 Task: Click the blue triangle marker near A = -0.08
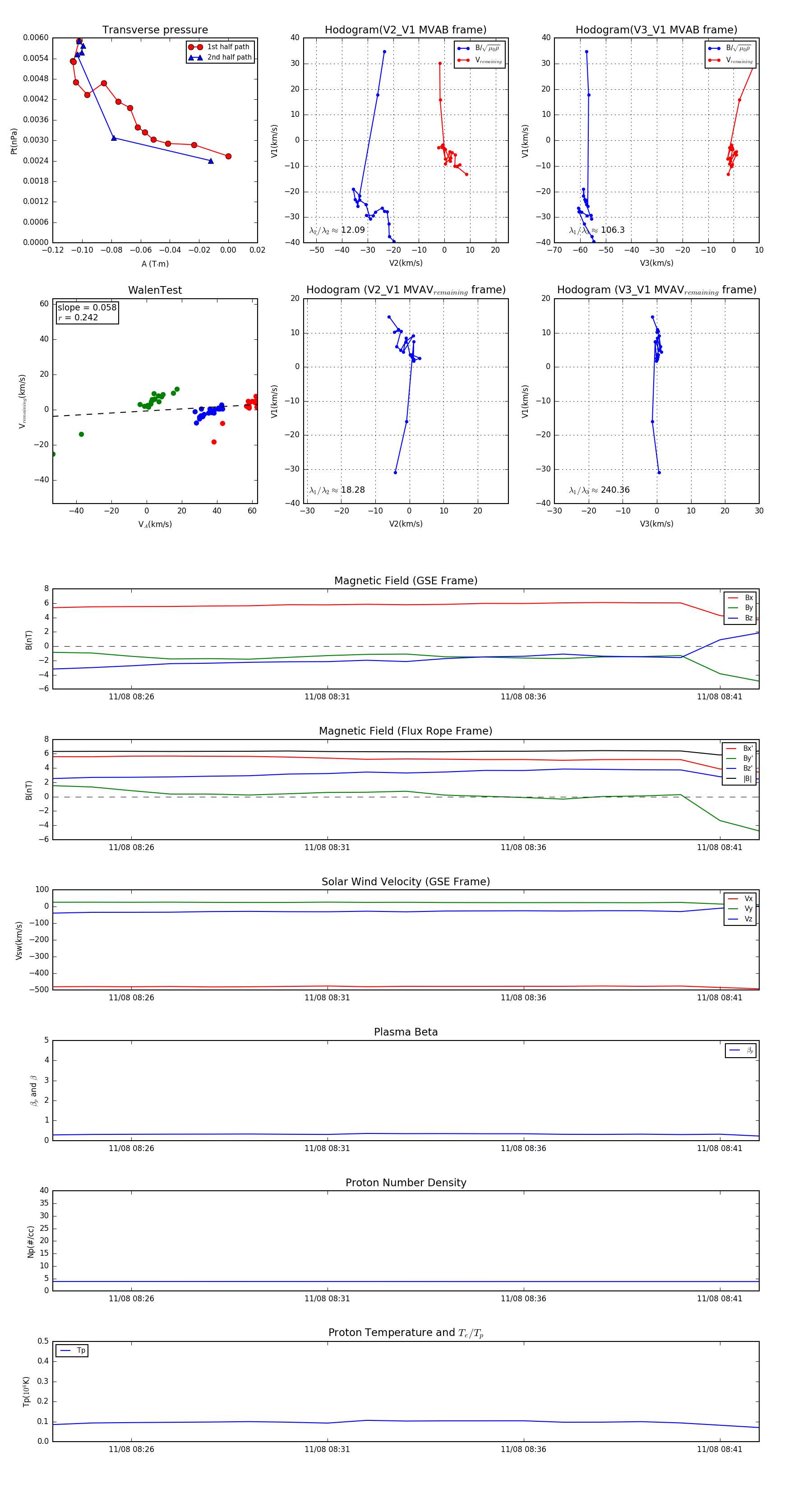[114, 138]
